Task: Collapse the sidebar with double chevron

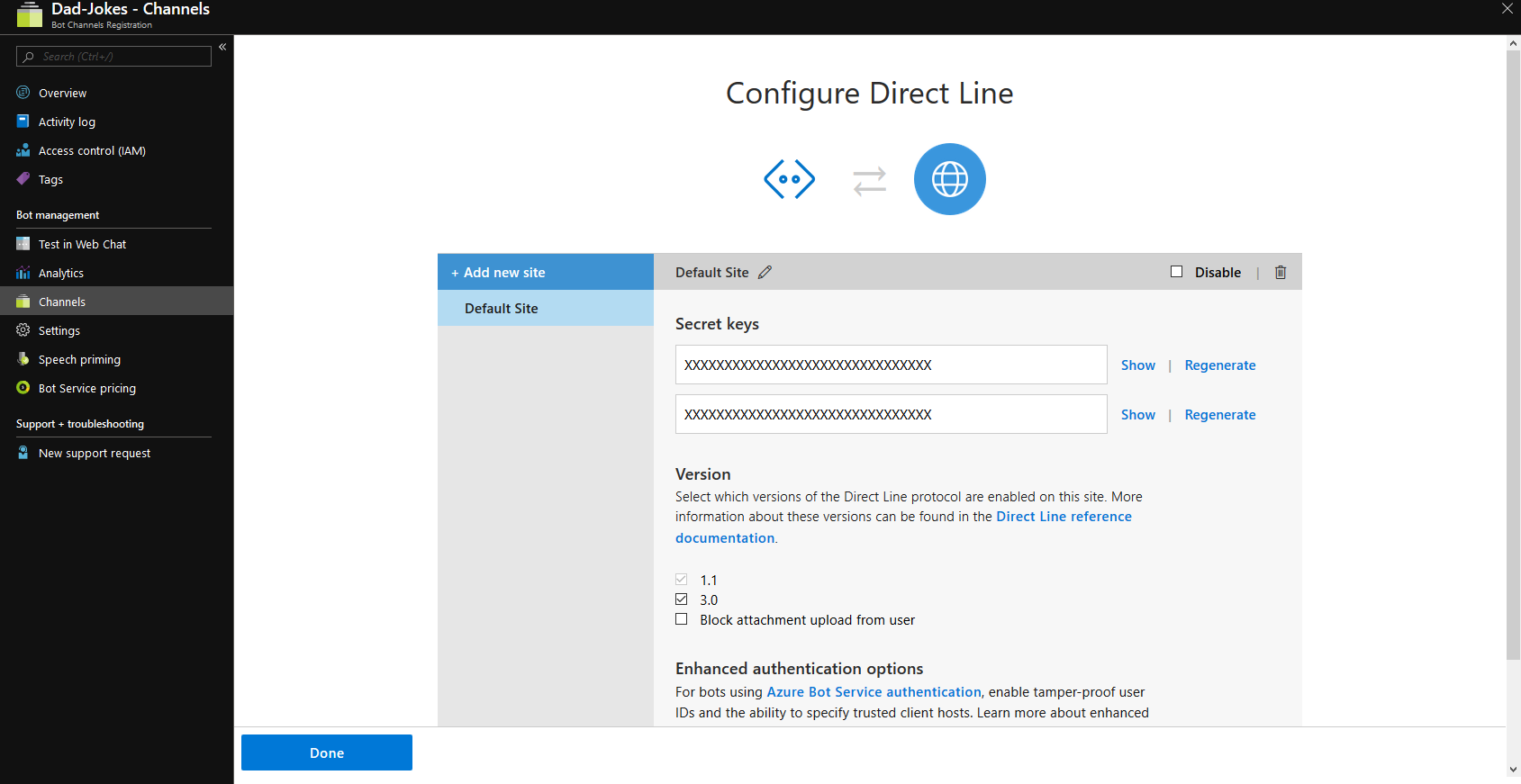Action: (x=222, y=47)
